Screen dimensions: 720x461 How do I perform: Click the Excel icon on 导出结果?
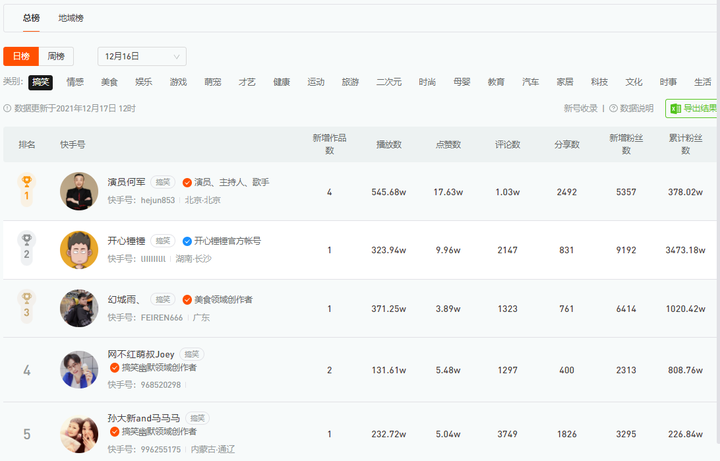pos(675,108)
